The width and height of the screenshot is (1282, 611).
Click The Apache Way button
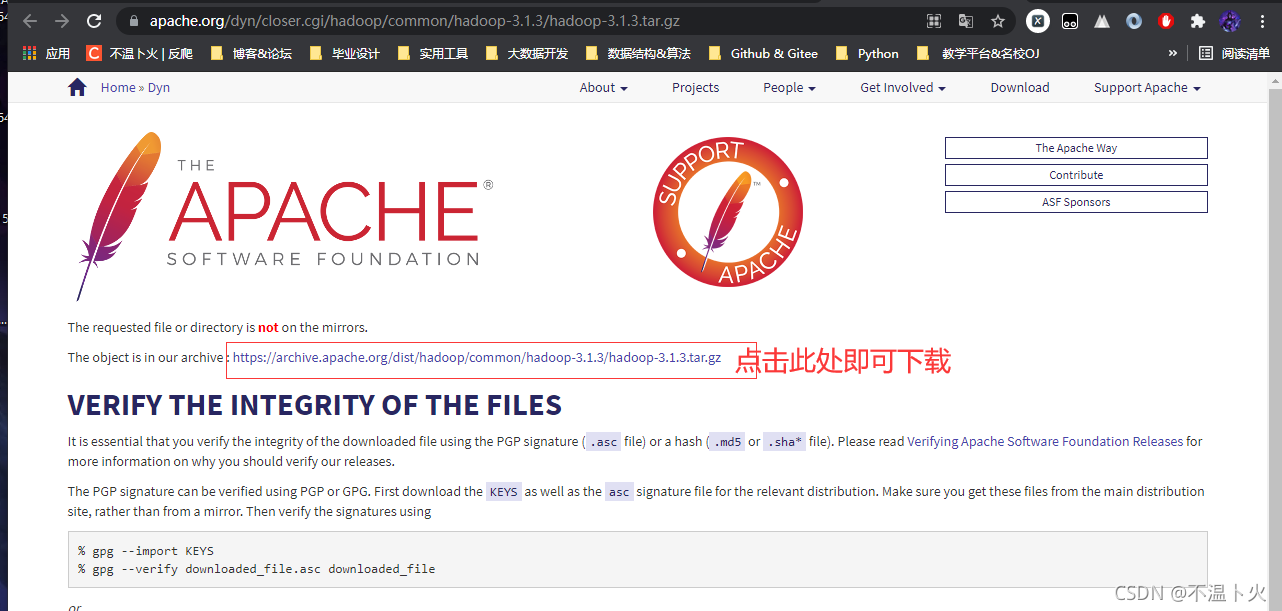[x=1076, y=148]
